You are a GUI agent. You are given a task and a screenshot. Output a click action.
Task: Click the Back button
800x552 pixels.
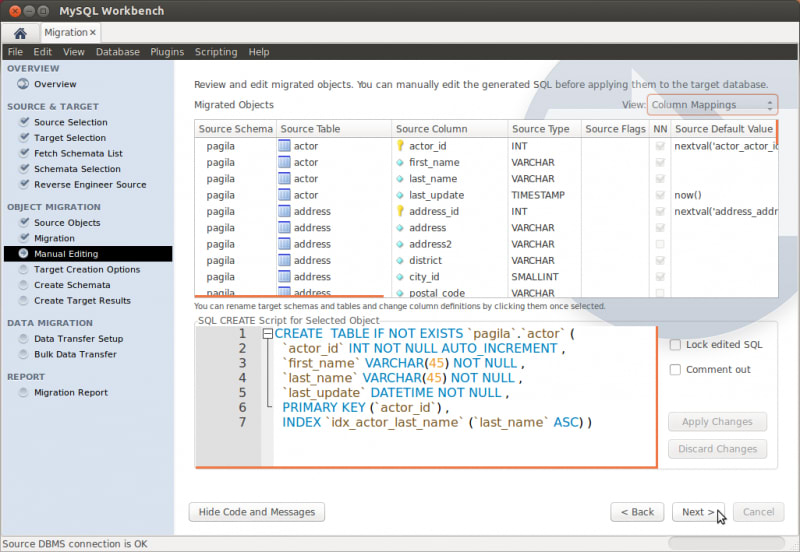(x=637, y=512)
